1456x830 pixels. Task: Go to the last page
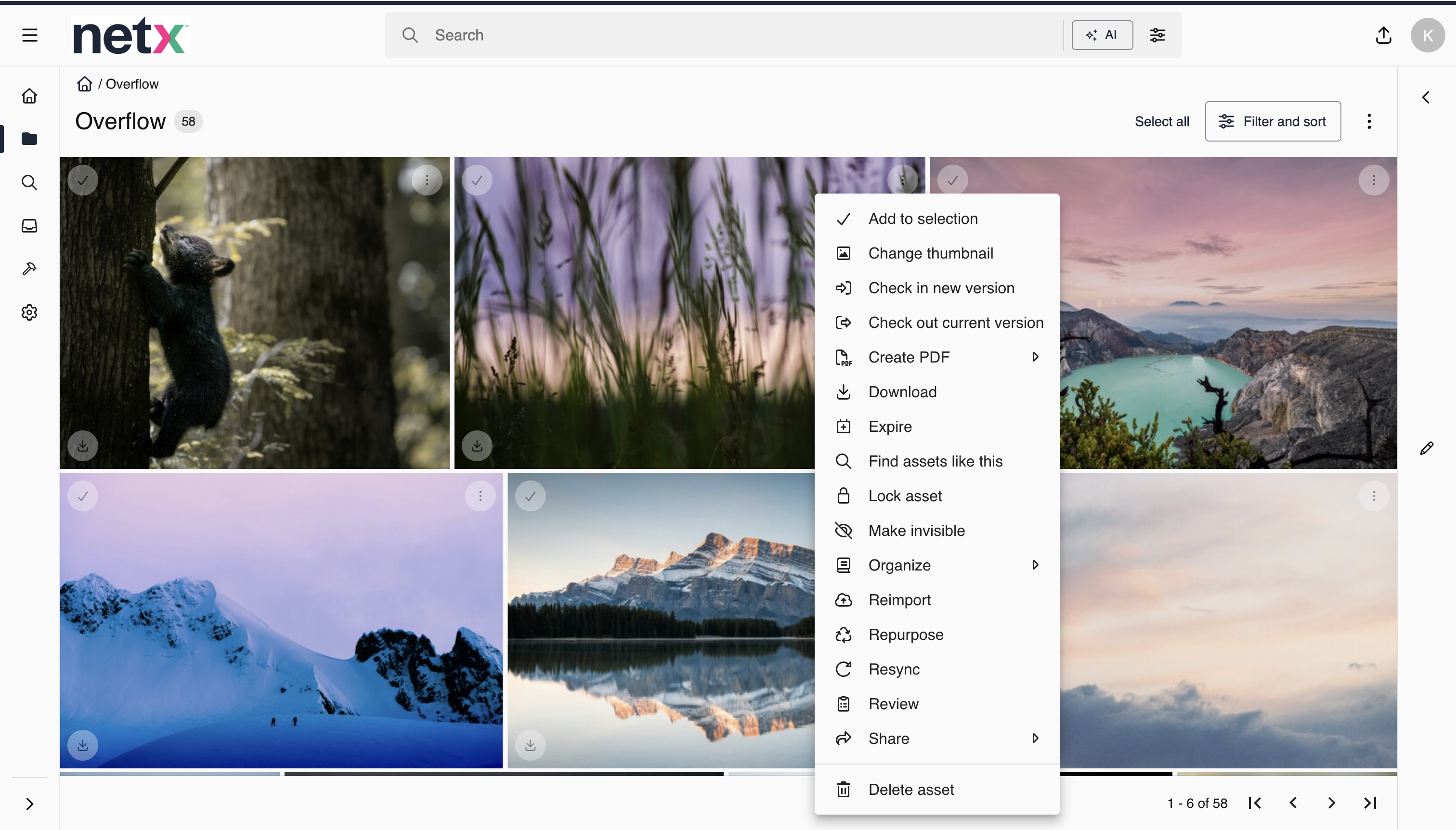(1370, 803)
